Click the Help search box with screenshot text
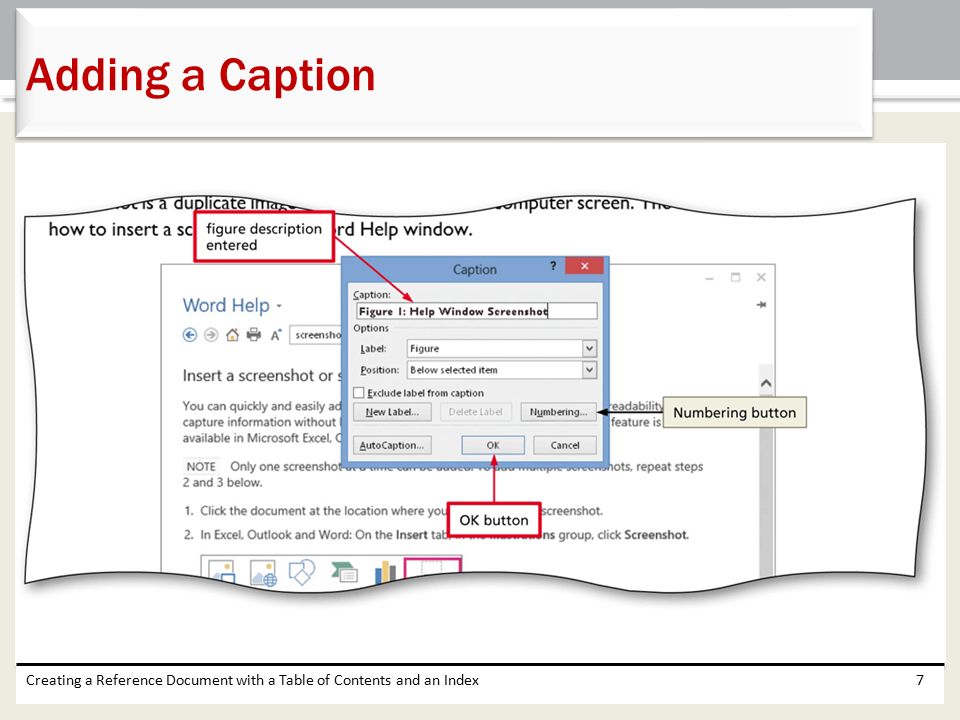Viewport: 960px width, 720px height. [x=316, y=335]
